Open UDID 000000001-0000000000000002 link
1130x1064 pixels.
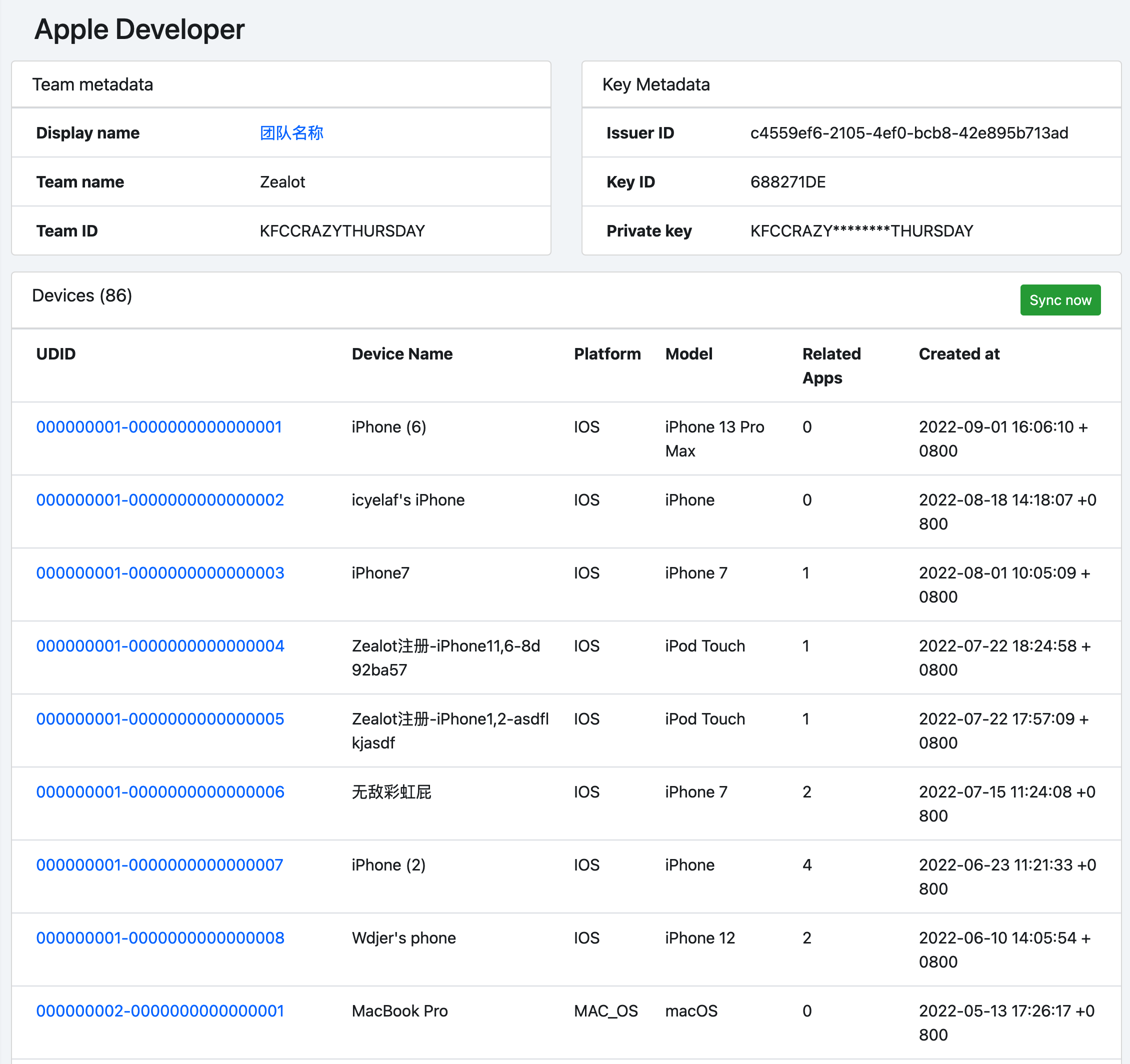click(x=160, y=499)
